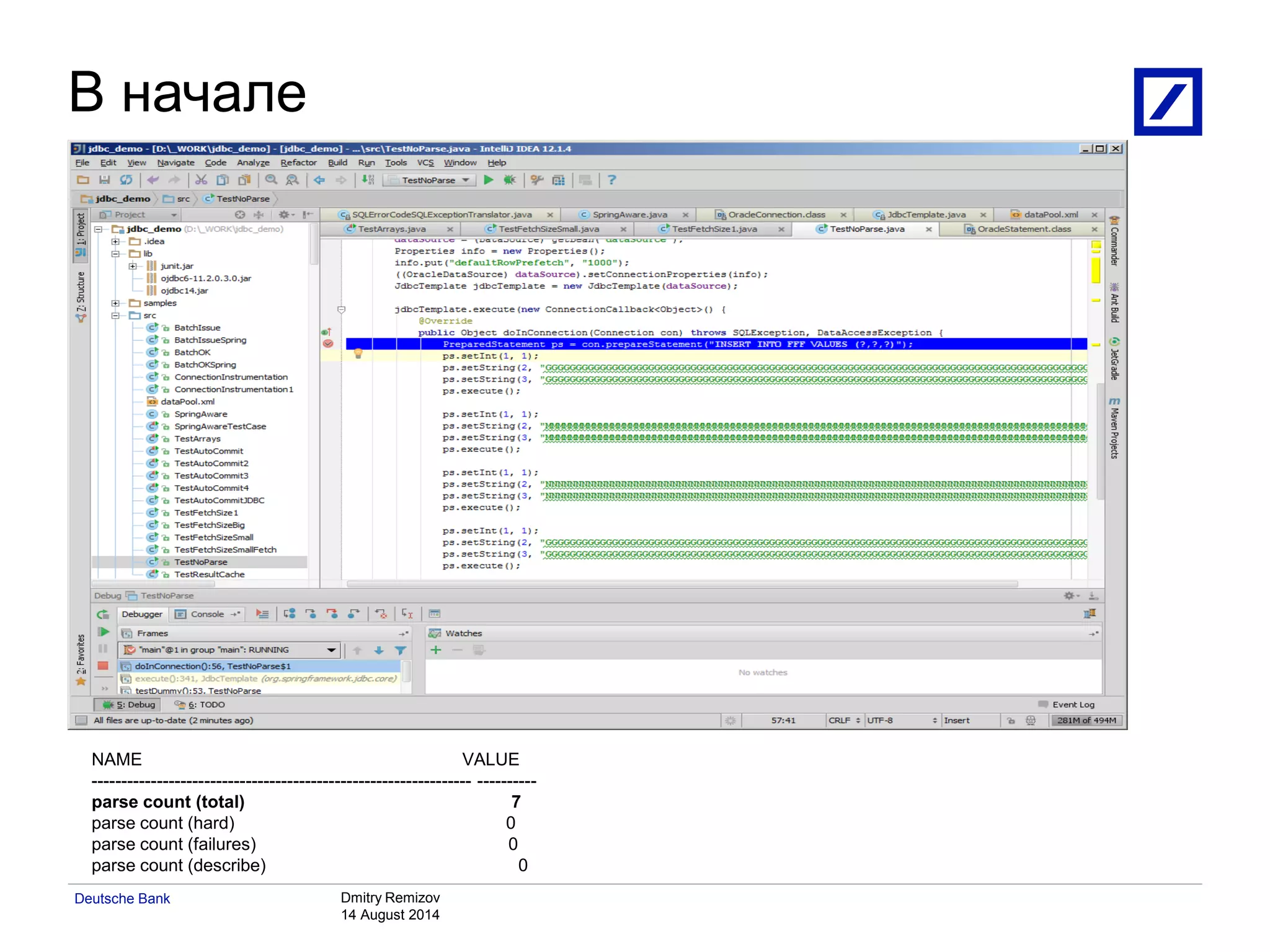Viewport: 1270px width, 952px height.
Task: Click the Evaluate Expression icon
Action: (x=435, y=614)
